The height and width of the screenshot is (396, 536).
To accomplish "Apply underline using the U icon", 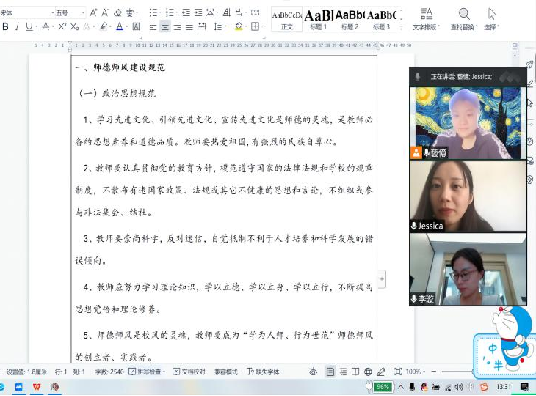I will click(x=29, y=27).
